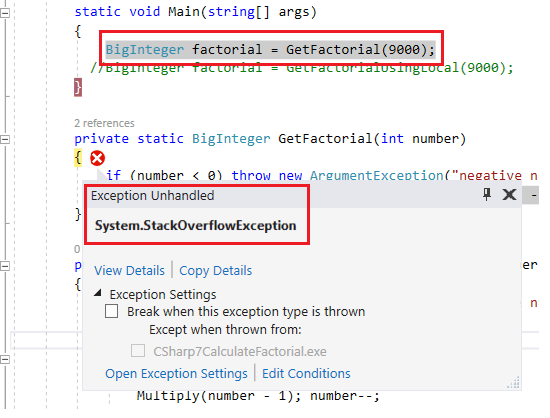Click the highlighted closing brace of Main
Screen dimensions: 550x418
[78, 87]
